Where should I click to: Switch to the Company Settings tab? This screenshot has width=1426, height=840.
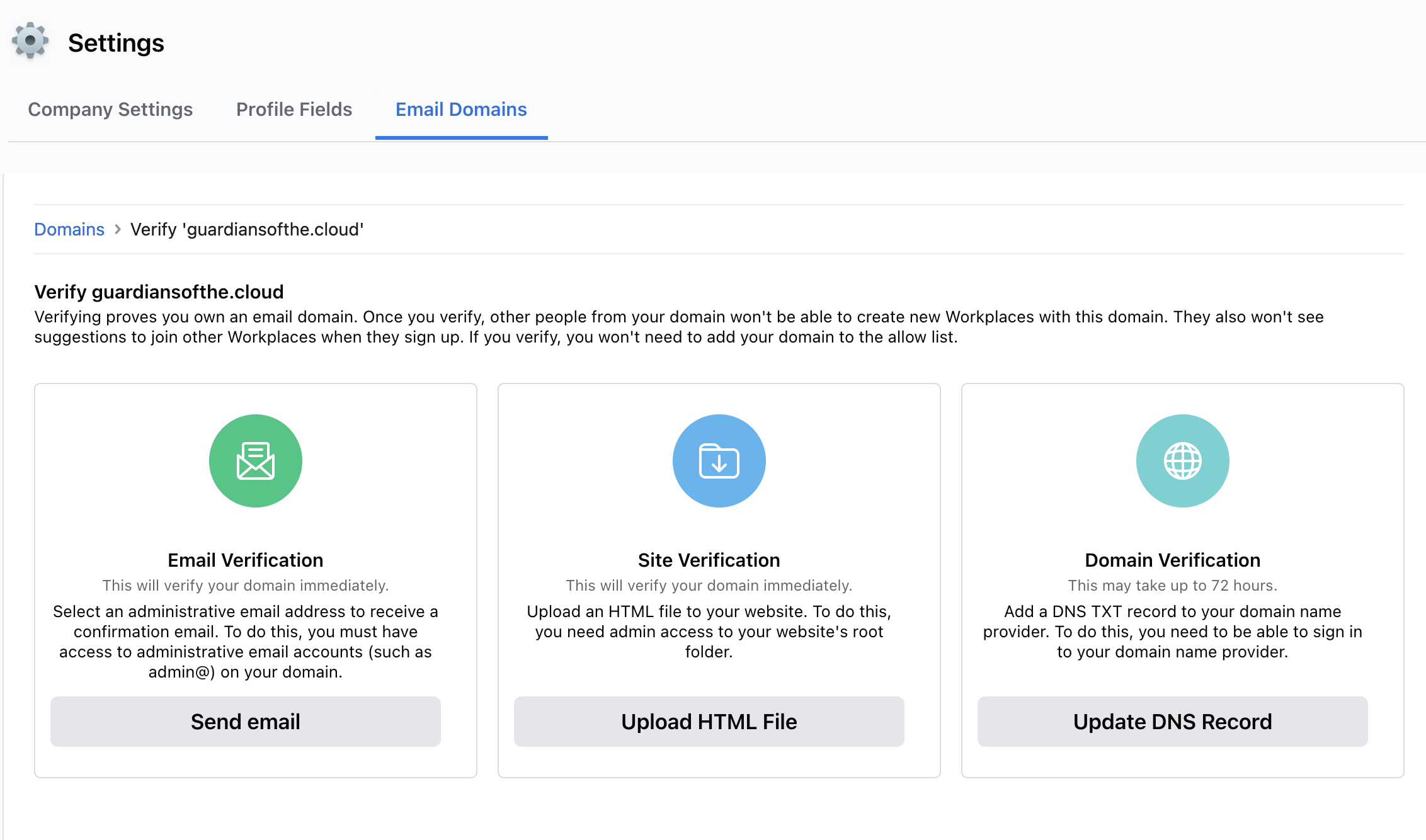(110, 109)
